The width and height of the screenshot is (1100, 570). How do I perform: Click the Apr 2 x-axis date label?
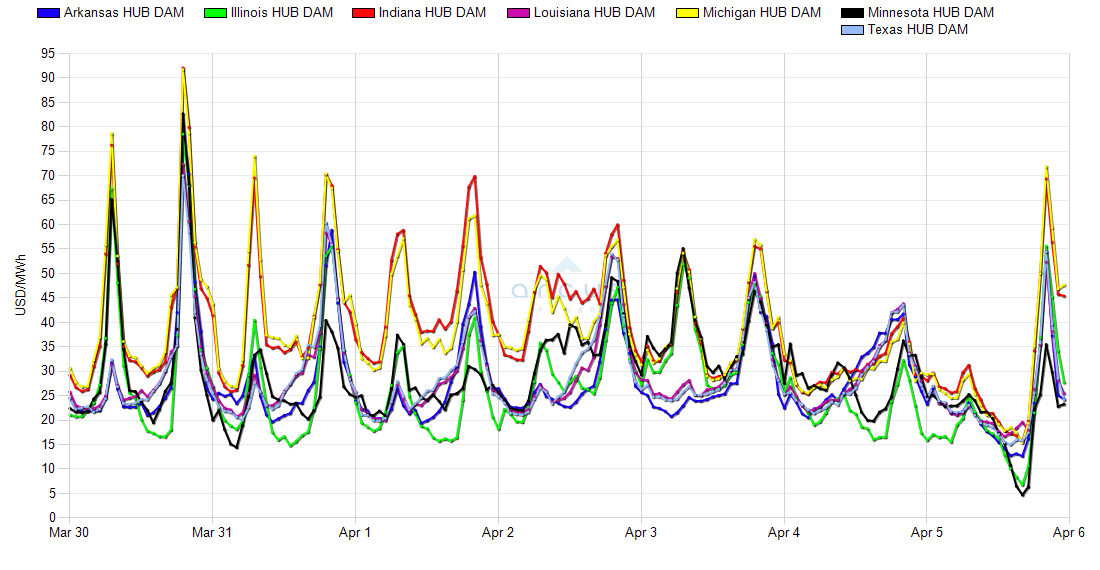tap(498, 534)
